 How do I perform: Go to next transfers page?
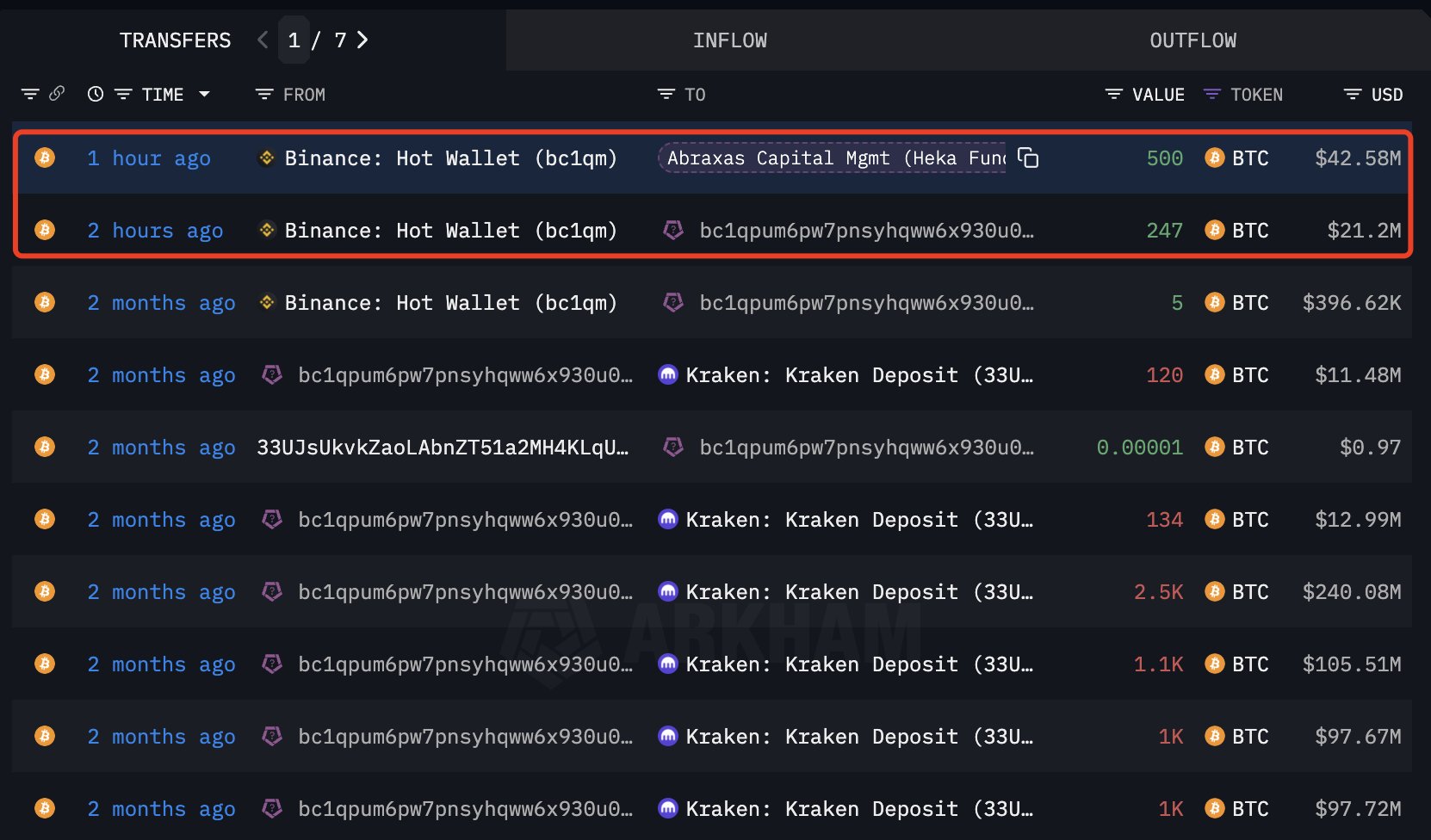[362, 40]
